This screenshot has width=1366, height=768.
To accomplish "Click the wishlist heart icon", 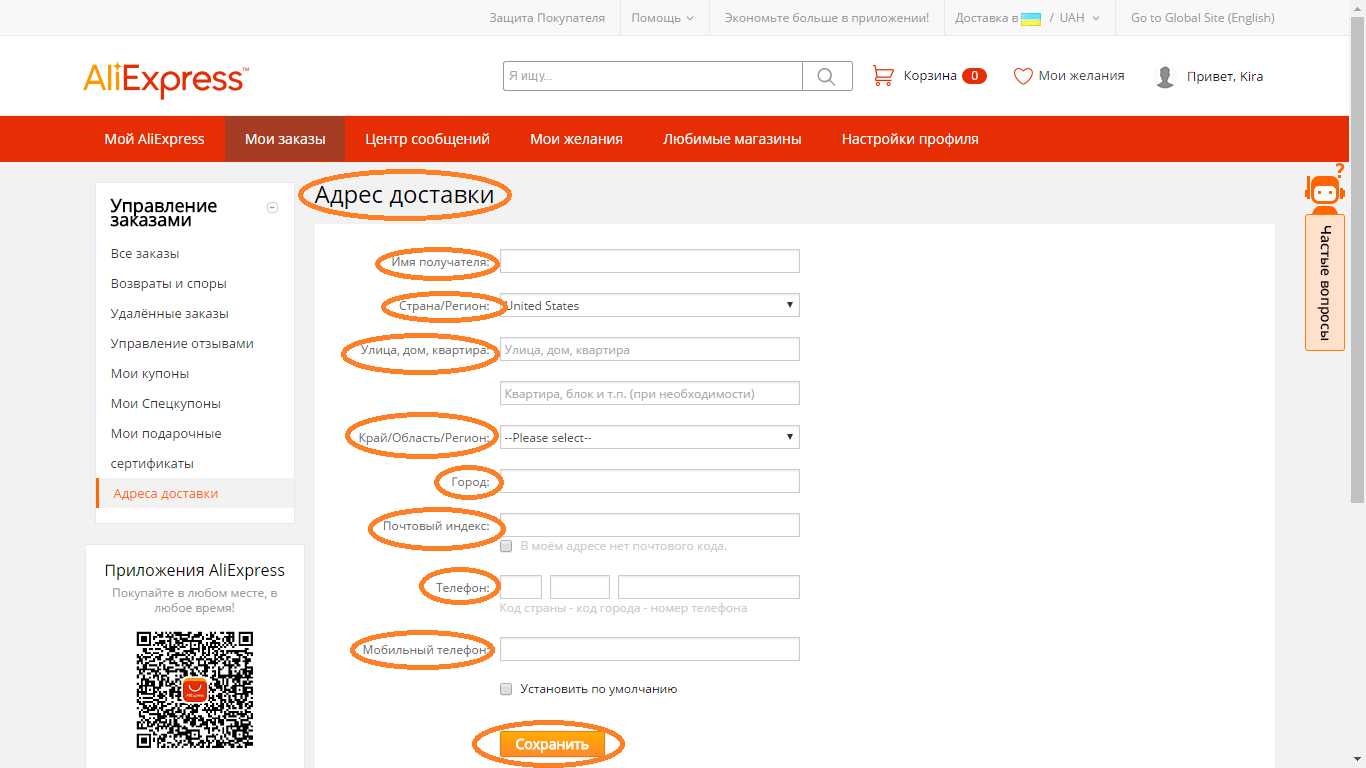I will point(1023,76).
